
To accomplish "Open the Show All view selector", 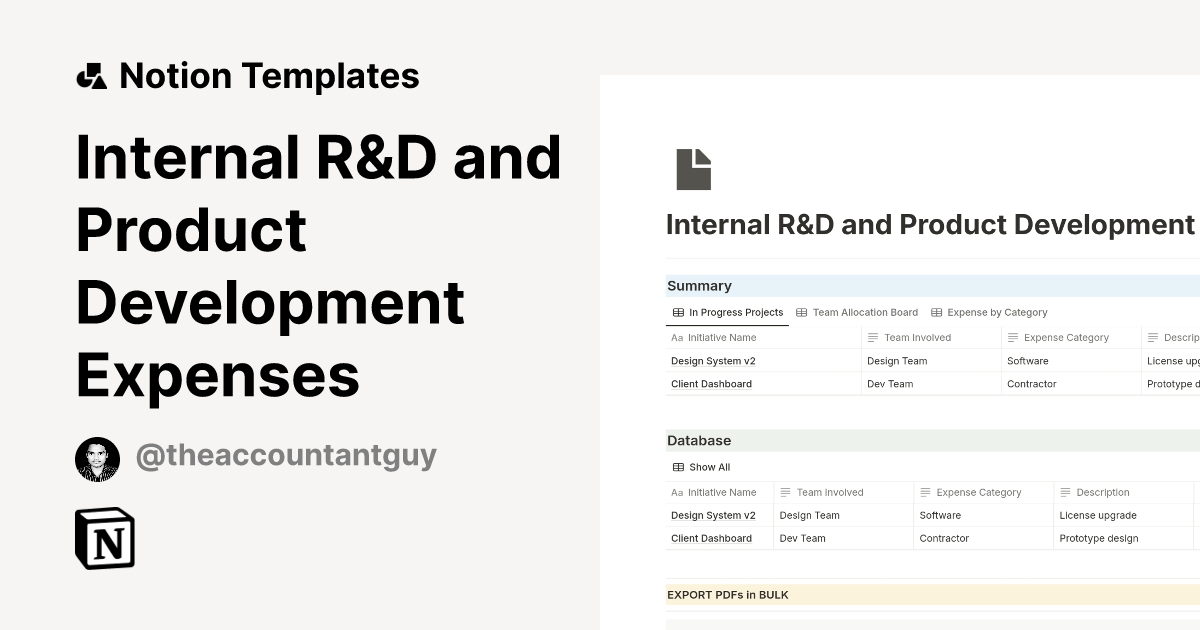I will point(705,467).
